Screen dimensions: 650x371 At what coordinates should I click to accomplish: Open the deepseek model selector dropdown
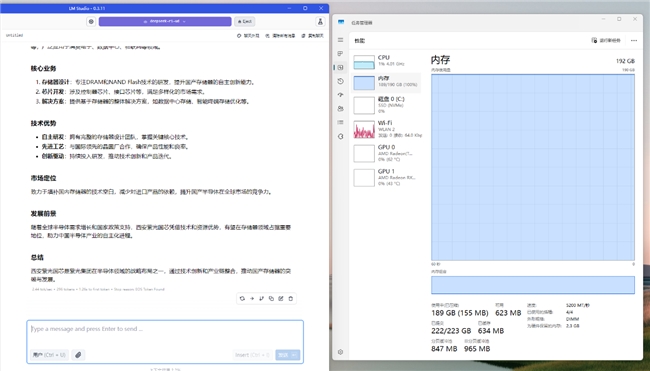(x=165, y=22)
